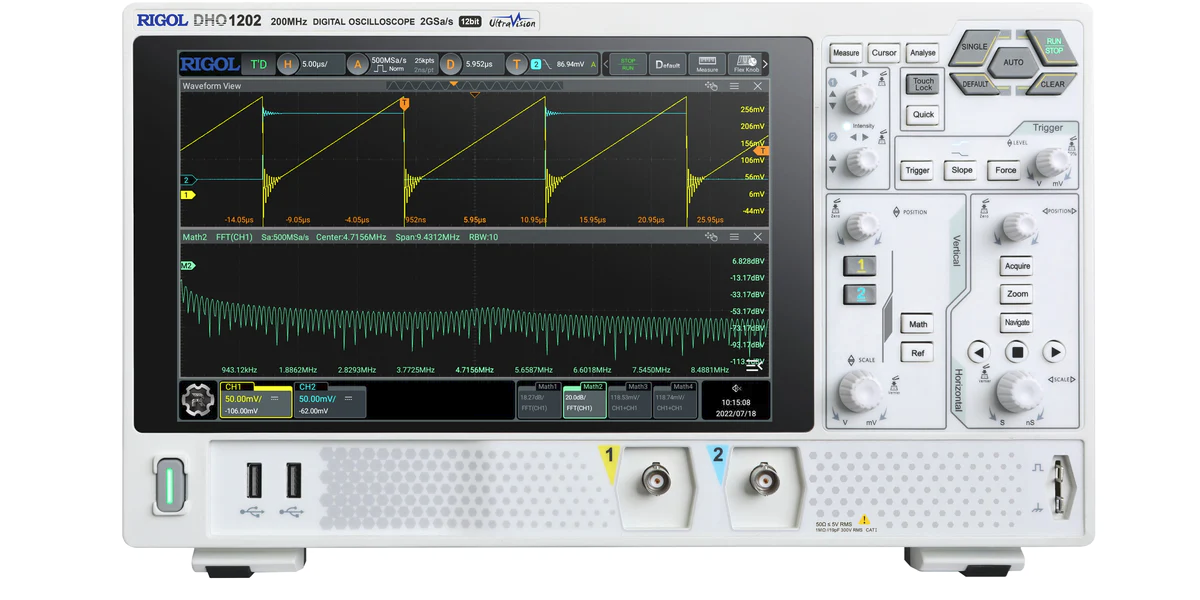Screen dimensions: 1200x600
Task: Select the channel 1 ground marker
Action: click(x=187, y=195)
